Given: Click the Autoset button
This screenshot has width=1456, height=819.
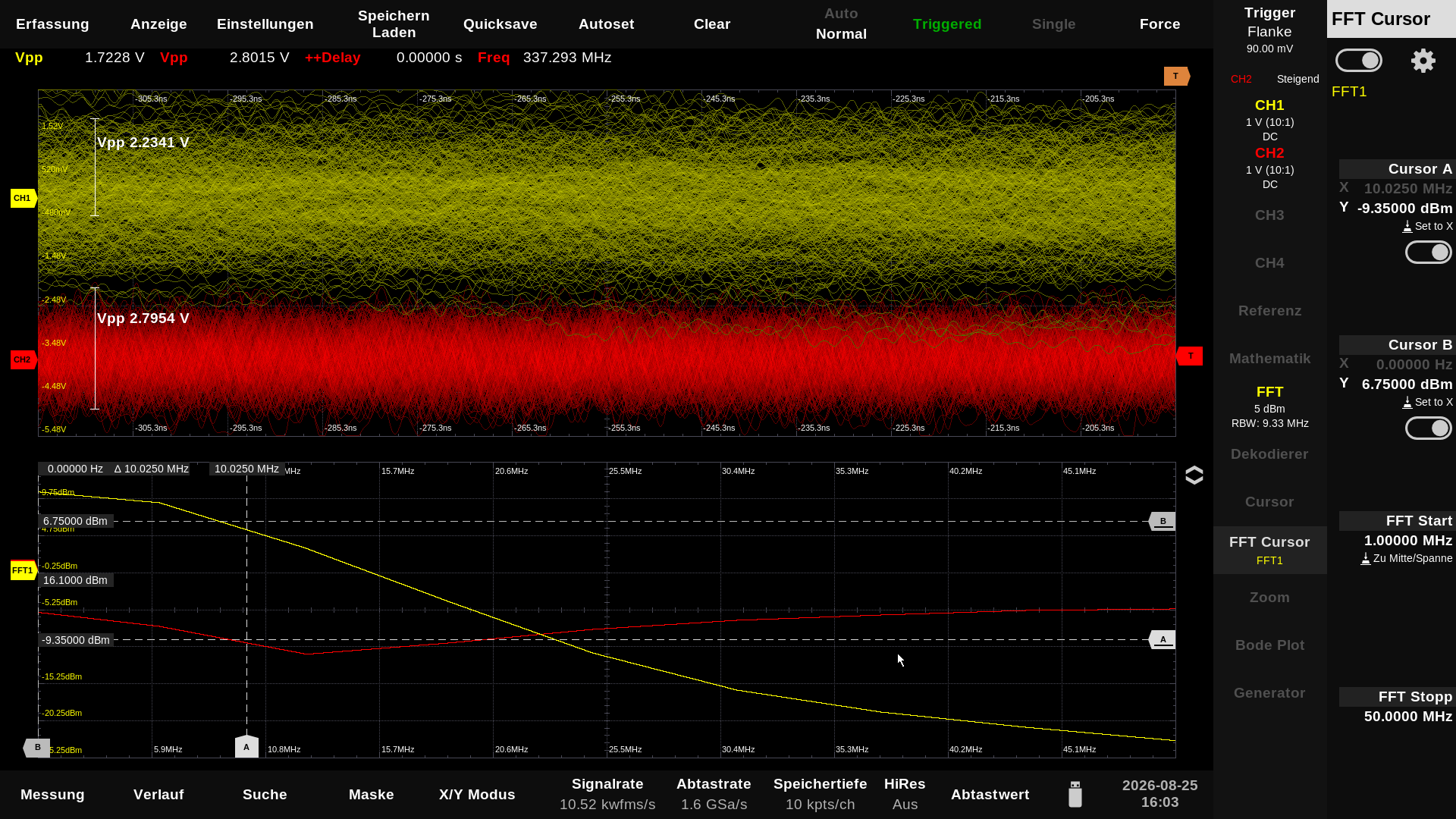Looking at the screenshot, I should [x=606, y=24].
